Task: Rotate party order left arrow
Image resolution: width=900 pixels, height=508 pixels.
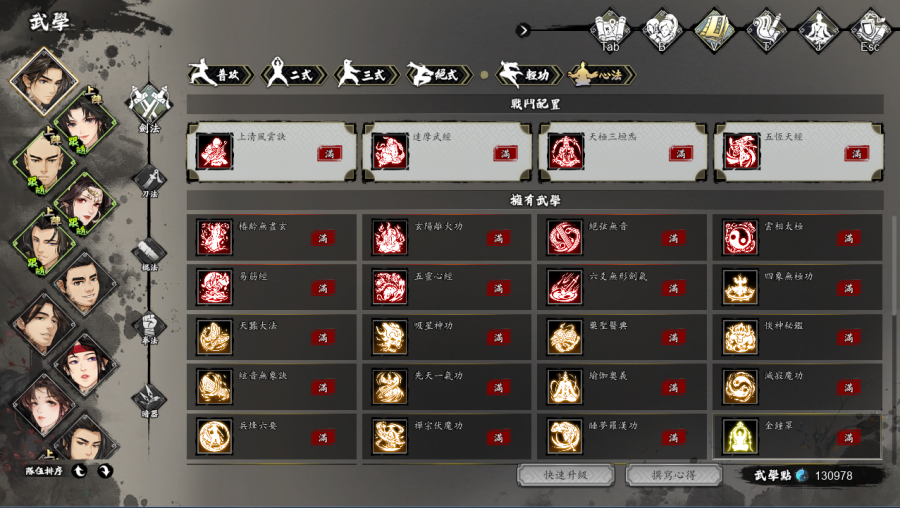Action: click(79, 471)
